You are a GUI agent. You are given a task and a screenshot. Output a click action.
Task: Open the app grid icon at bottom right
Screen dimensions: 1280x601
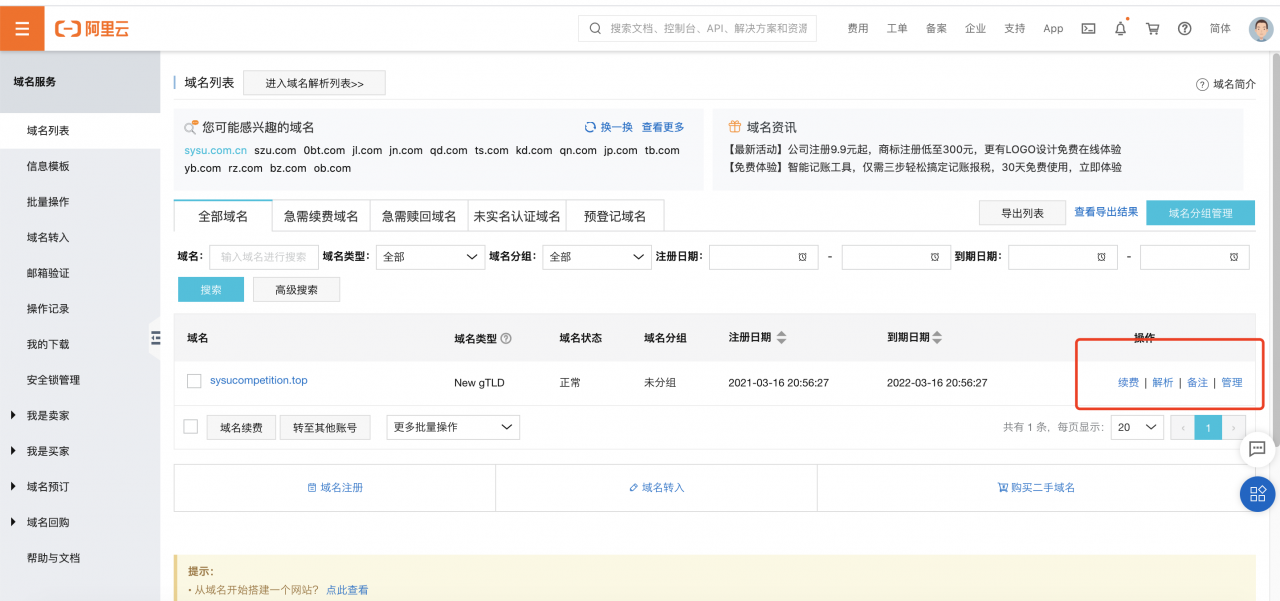coord(1257,494)
